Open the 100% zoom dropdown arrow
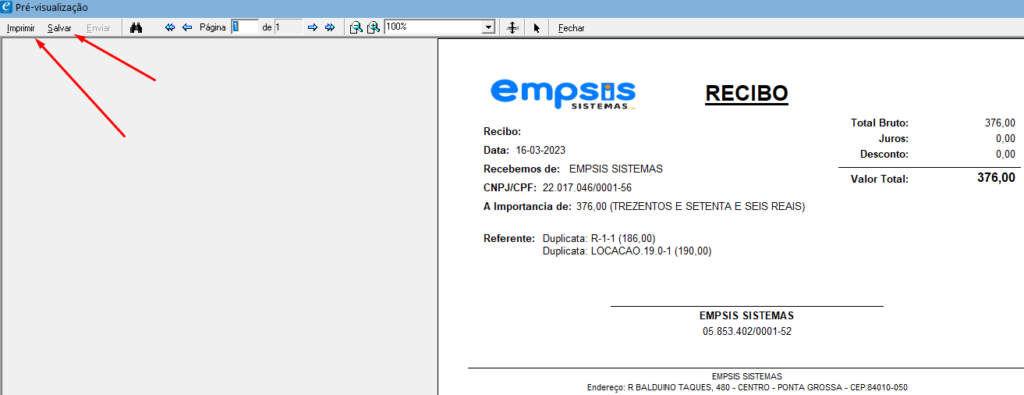Viewport: 1024px width, 395px height. click(x=488, y=27)
